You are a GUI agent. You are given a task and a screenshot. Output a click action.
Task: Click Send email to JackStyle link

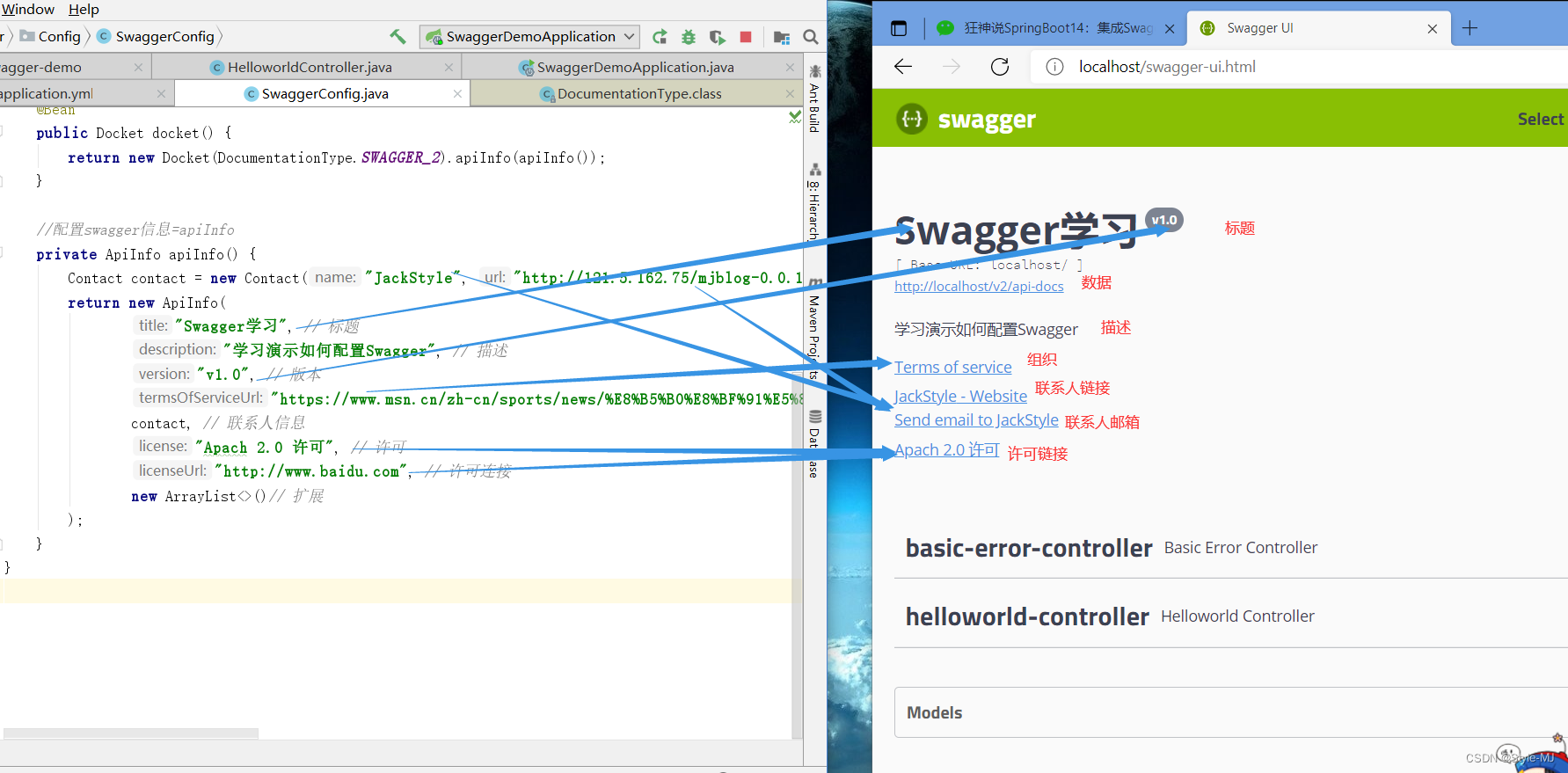coord(976,420)
